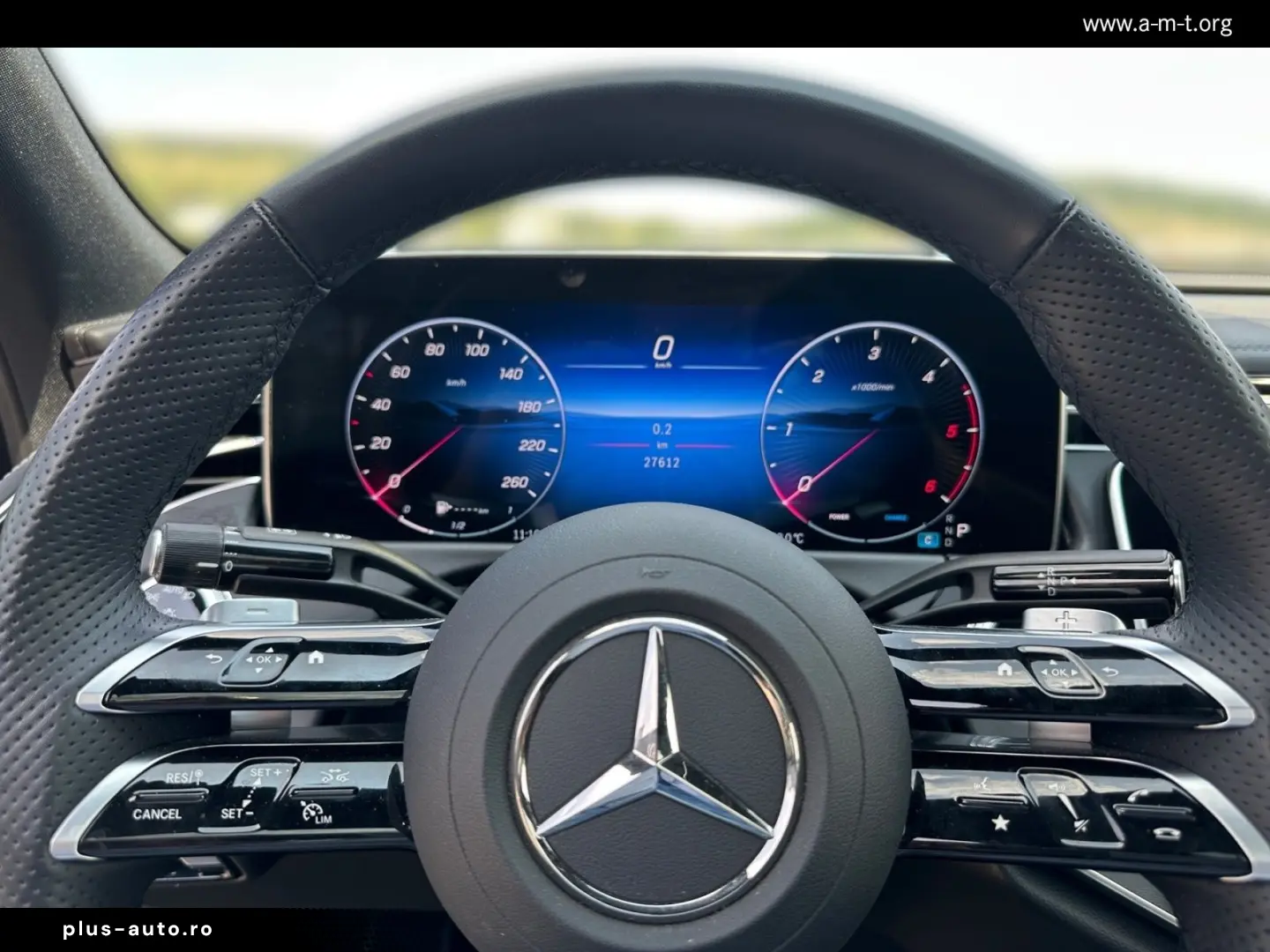Tap the left-side home button
The image size is (1270, 952).
316,657
